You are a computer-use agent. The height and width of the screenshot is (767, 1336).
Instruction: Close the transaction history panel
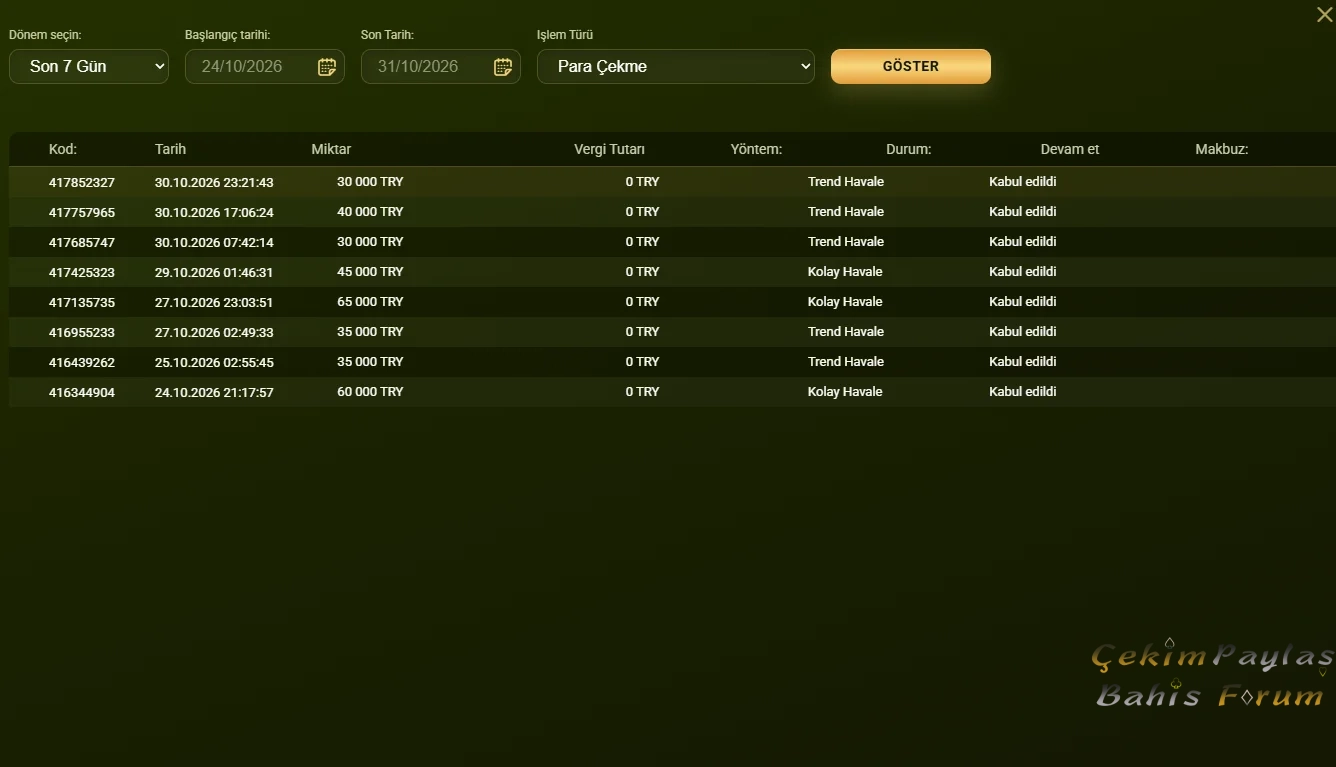pos(1324,14)
